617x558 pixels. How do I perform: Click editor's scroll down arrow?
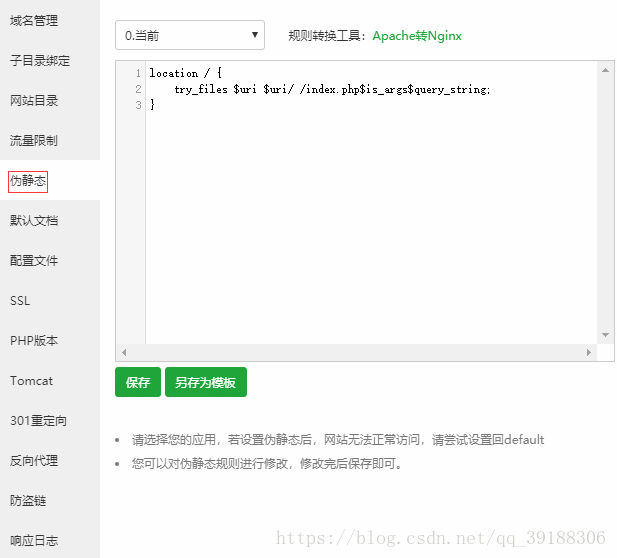pyautogui.click(x=605, y=335)
